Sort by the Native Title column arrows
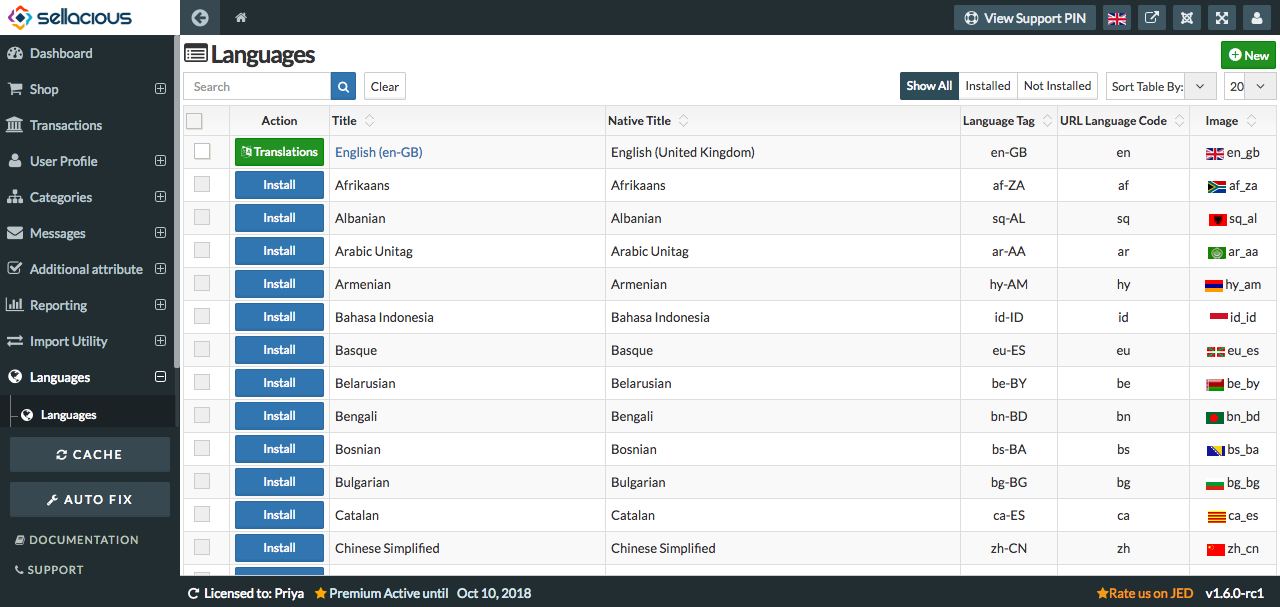This screenshot has width=1280, height=607. (x=683, y=121)
